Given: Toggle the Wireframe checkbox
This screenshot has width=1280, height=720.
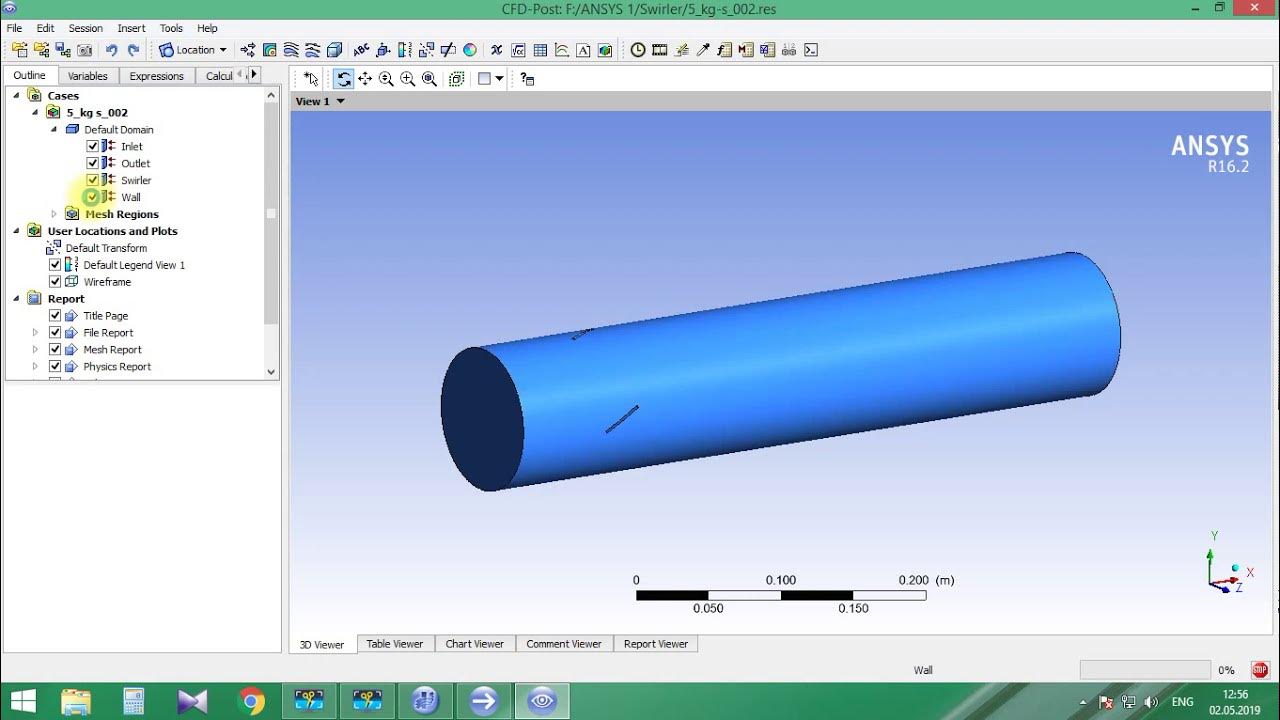Looking at the screenshot, I should coord(55,282).
